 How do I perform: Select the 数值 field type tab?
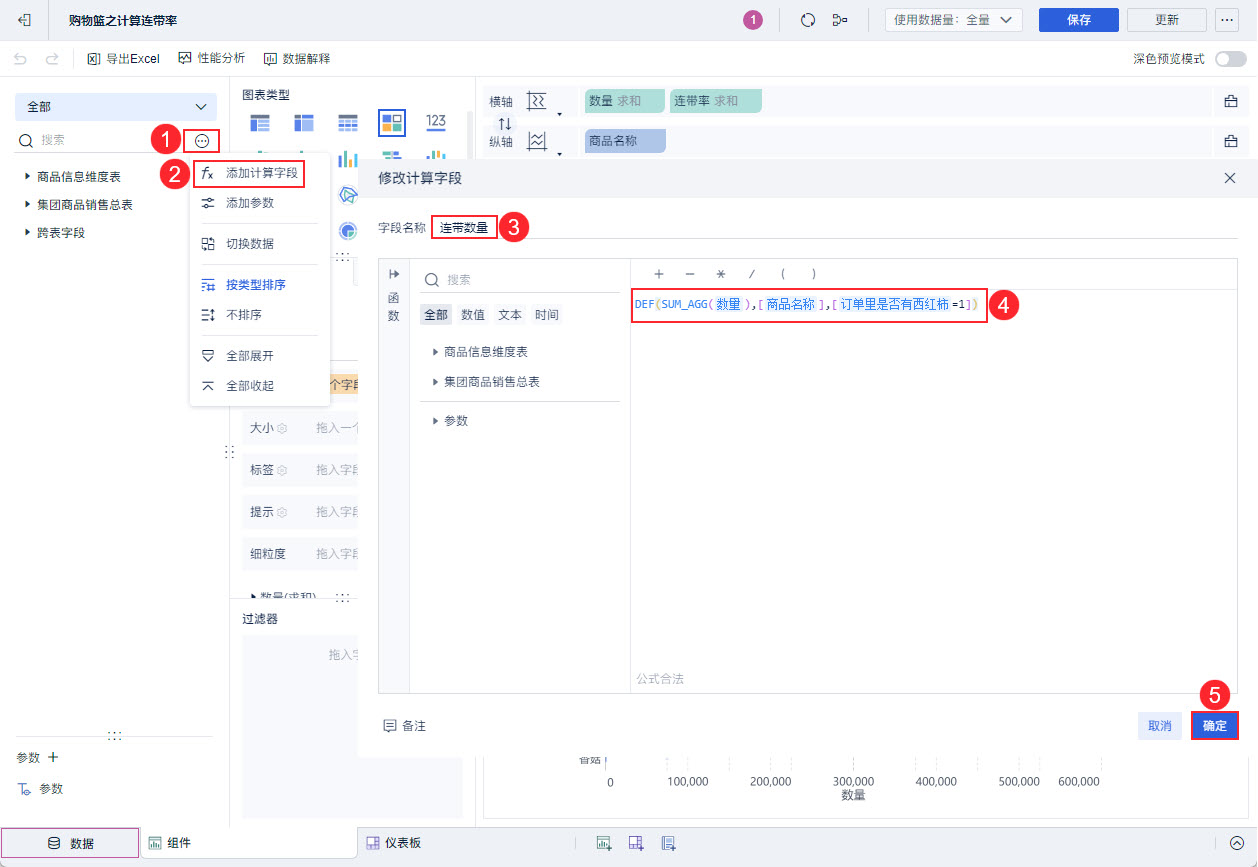pos(473,314)
